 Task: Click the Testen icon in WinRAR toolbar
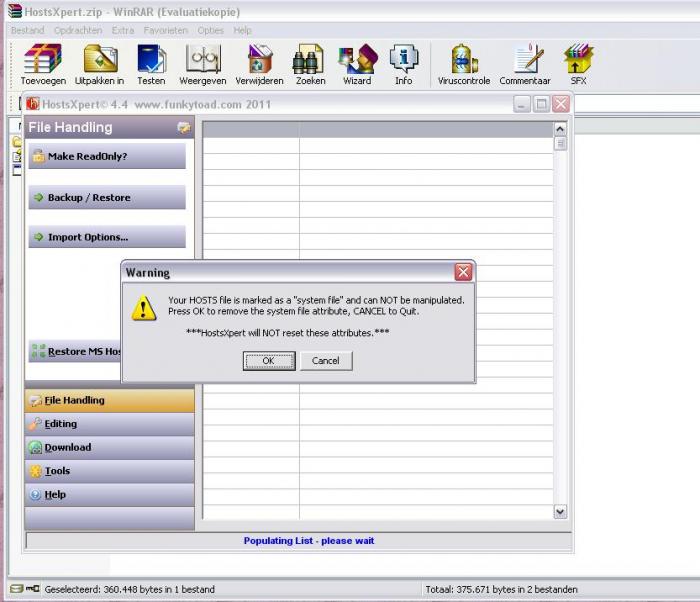pos(151,64)
